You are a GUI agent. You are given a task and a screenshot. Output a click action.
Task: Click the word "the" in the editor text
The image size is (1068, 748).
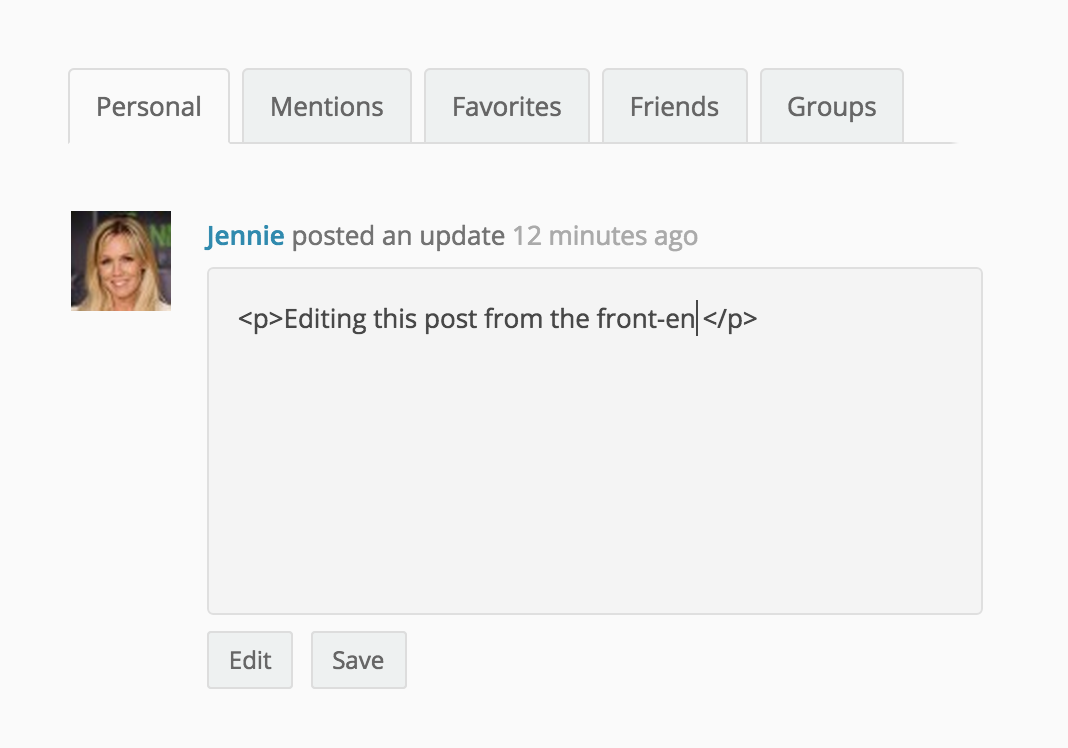(570, 321)
